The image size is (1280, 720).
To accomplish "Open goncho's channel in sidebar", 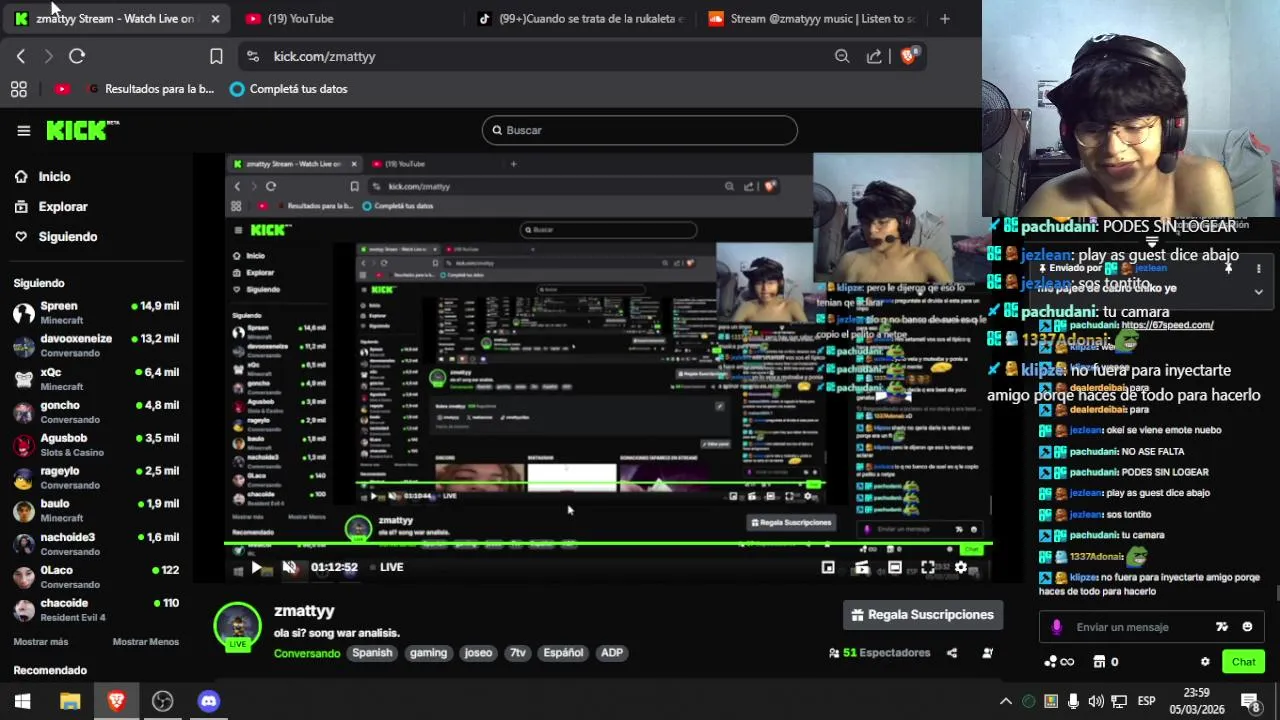I will (96, 411).
